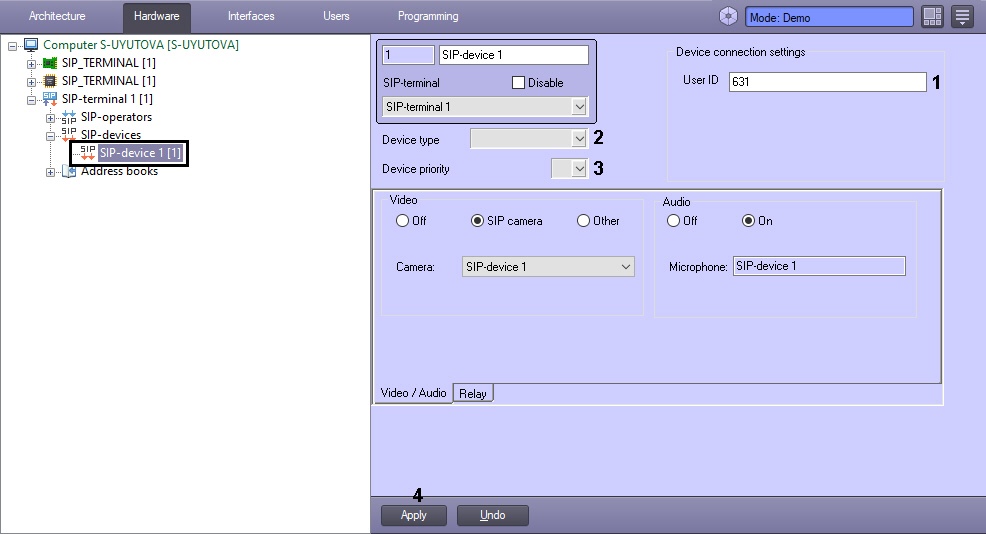Click the SIP-terminal 1 node icon
986x534 pixels.
[49, 99]
